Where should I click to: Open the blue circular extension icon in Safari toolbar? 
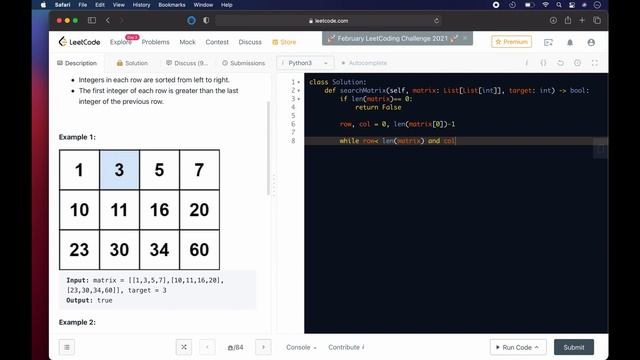pyautogui.click(x=191, y=20)
